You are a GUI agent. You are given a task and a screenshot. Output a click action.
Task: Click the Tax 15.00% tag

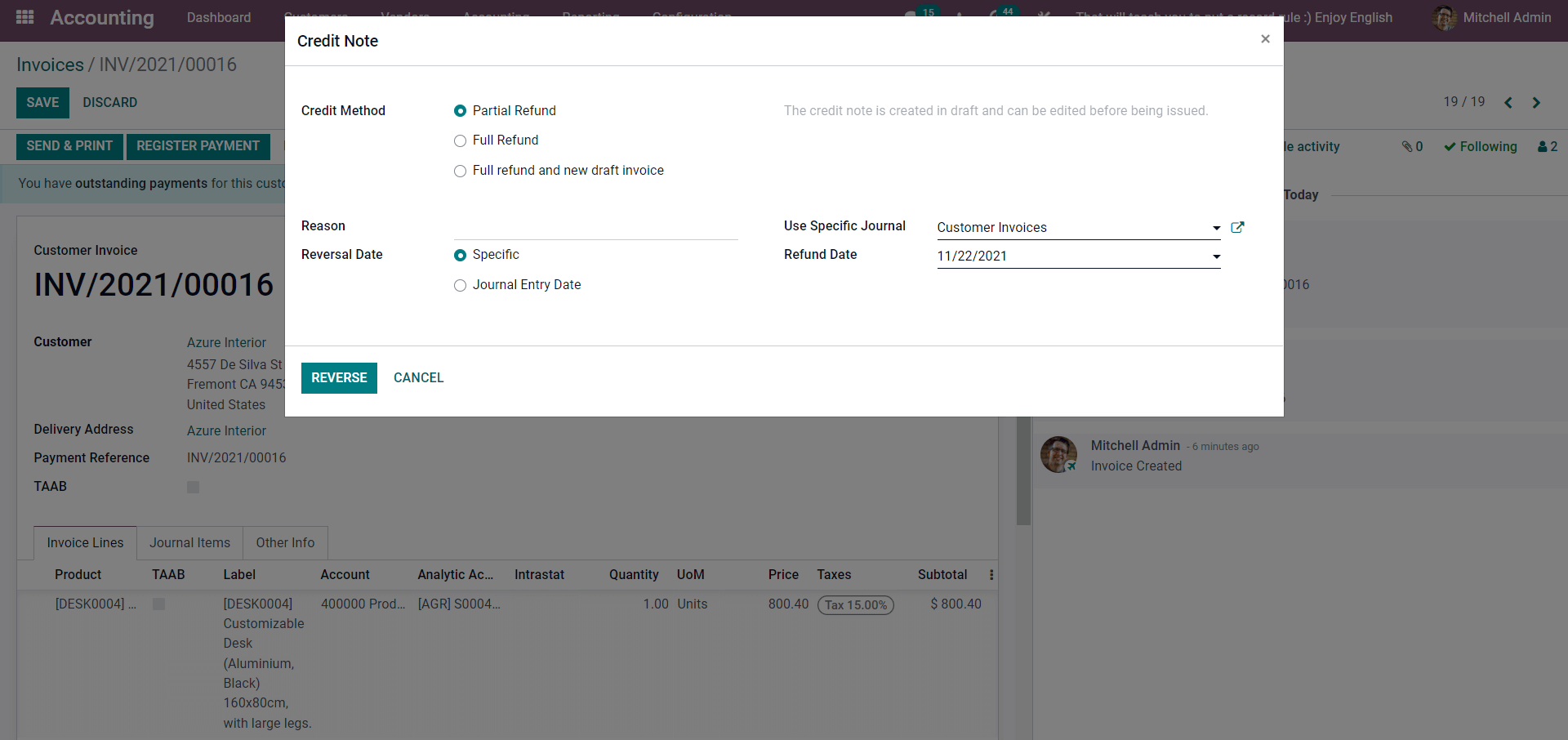pyautogui.click(x=855, y=605)
